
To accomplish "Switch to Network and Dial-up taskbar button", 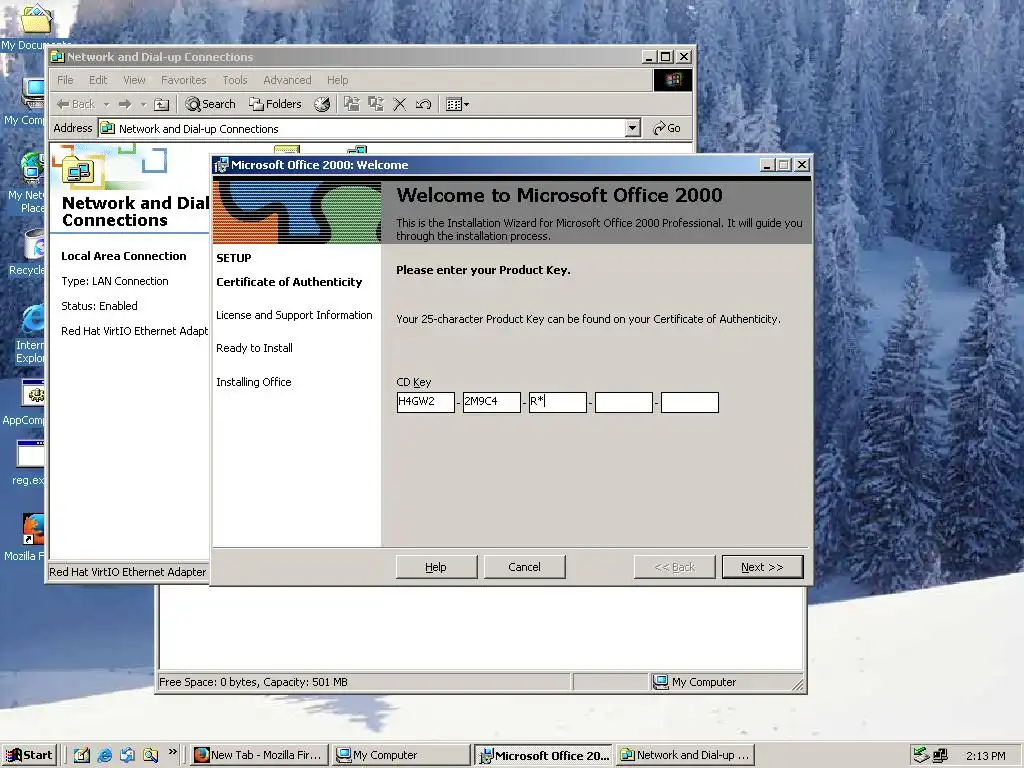I will point(686,755).
